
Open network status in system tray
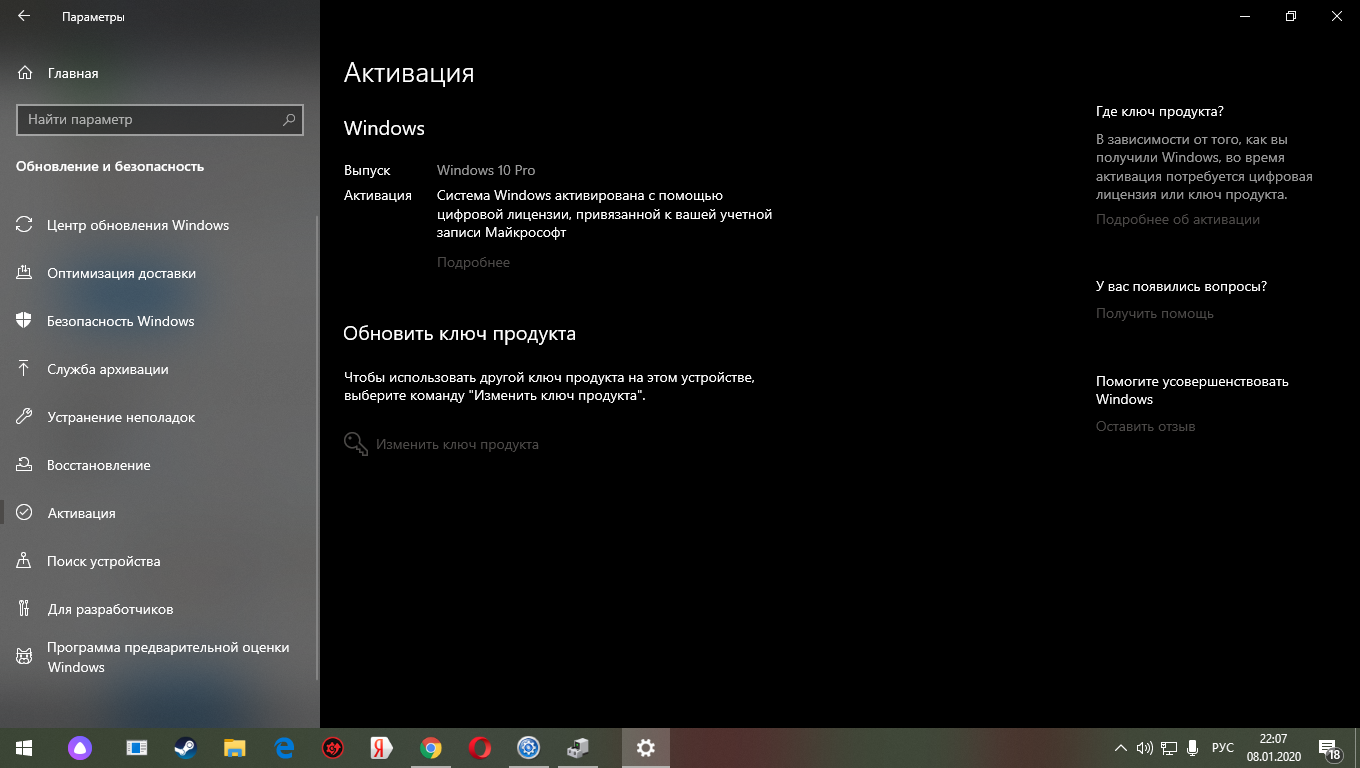tap(1168, 748)
